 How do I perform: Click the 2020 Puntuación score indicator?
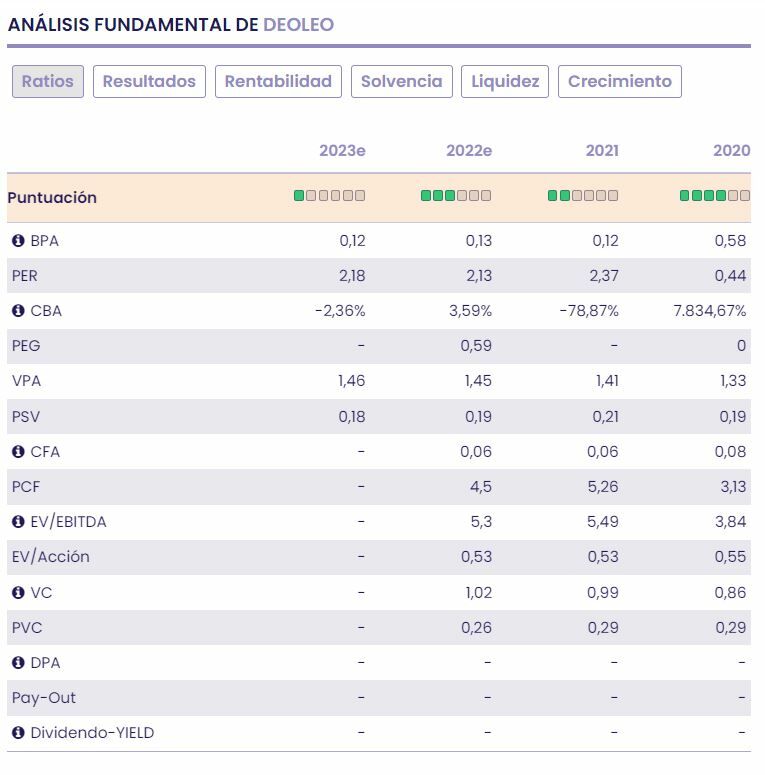(x=714, y=196)
